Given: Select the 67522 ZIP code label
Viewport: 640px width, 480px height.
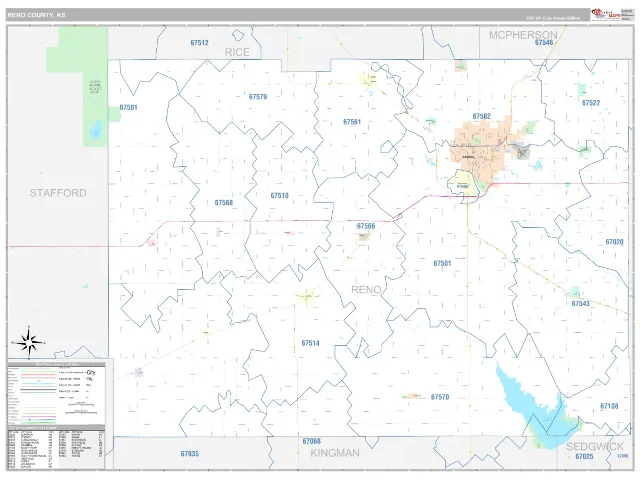Looking at the screenshot, I should tap(591, 103).
